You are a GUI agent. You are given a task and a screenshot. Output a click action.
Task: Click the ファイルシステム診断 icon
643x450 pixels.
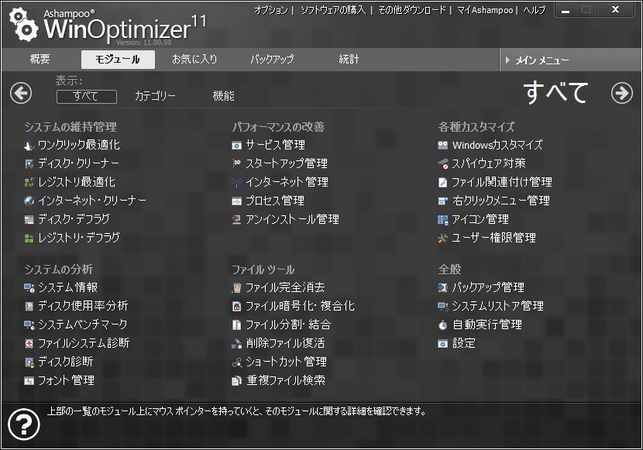(29, 343)
